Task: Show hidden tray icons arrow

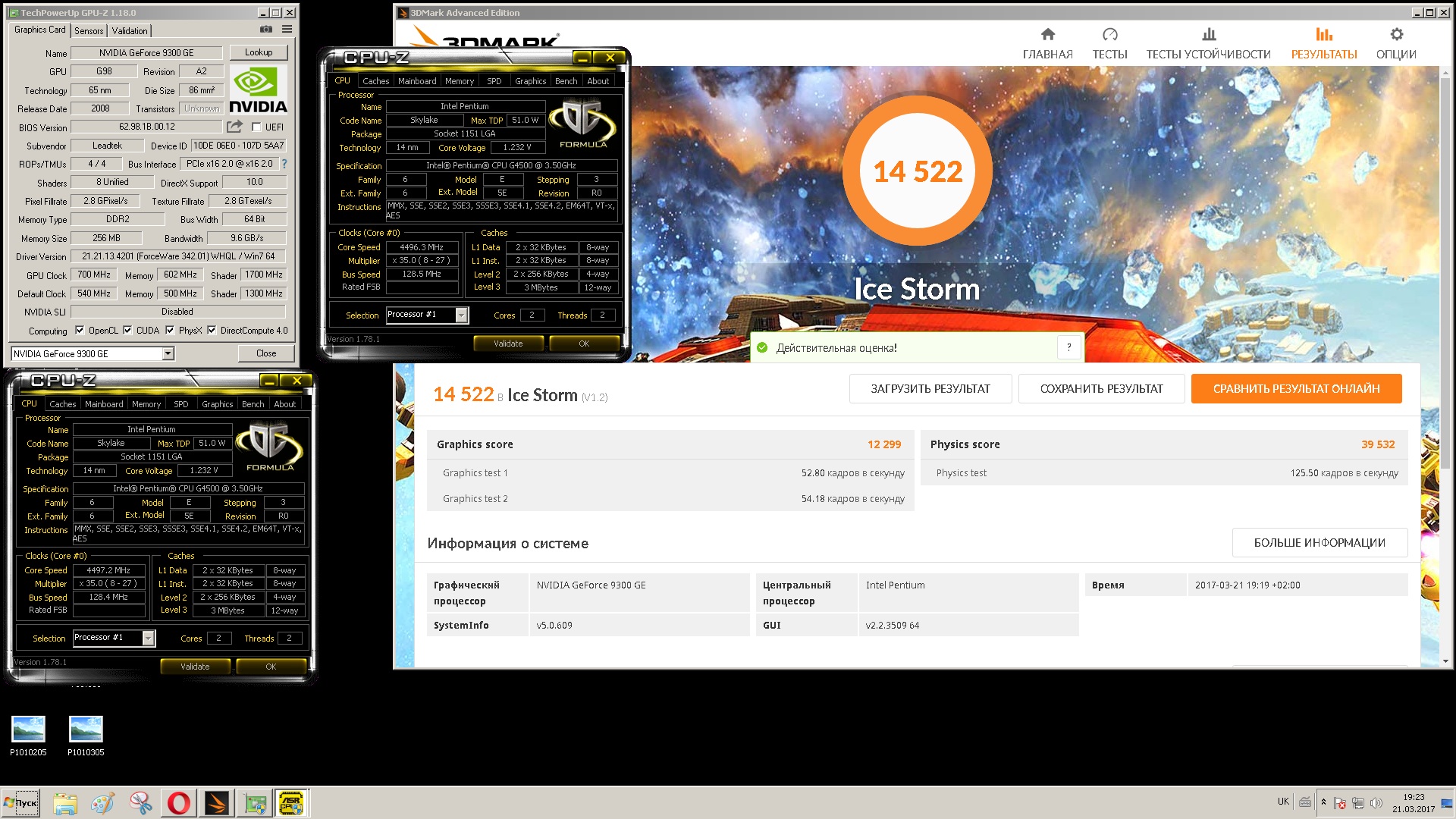Action: 1323,802
